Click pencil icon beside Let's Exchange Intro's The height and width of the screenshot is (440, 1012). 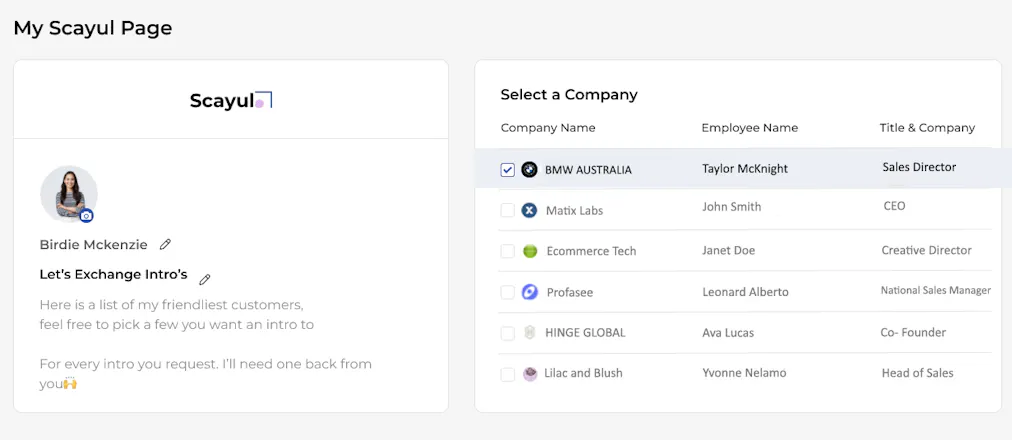pos(205,279)
